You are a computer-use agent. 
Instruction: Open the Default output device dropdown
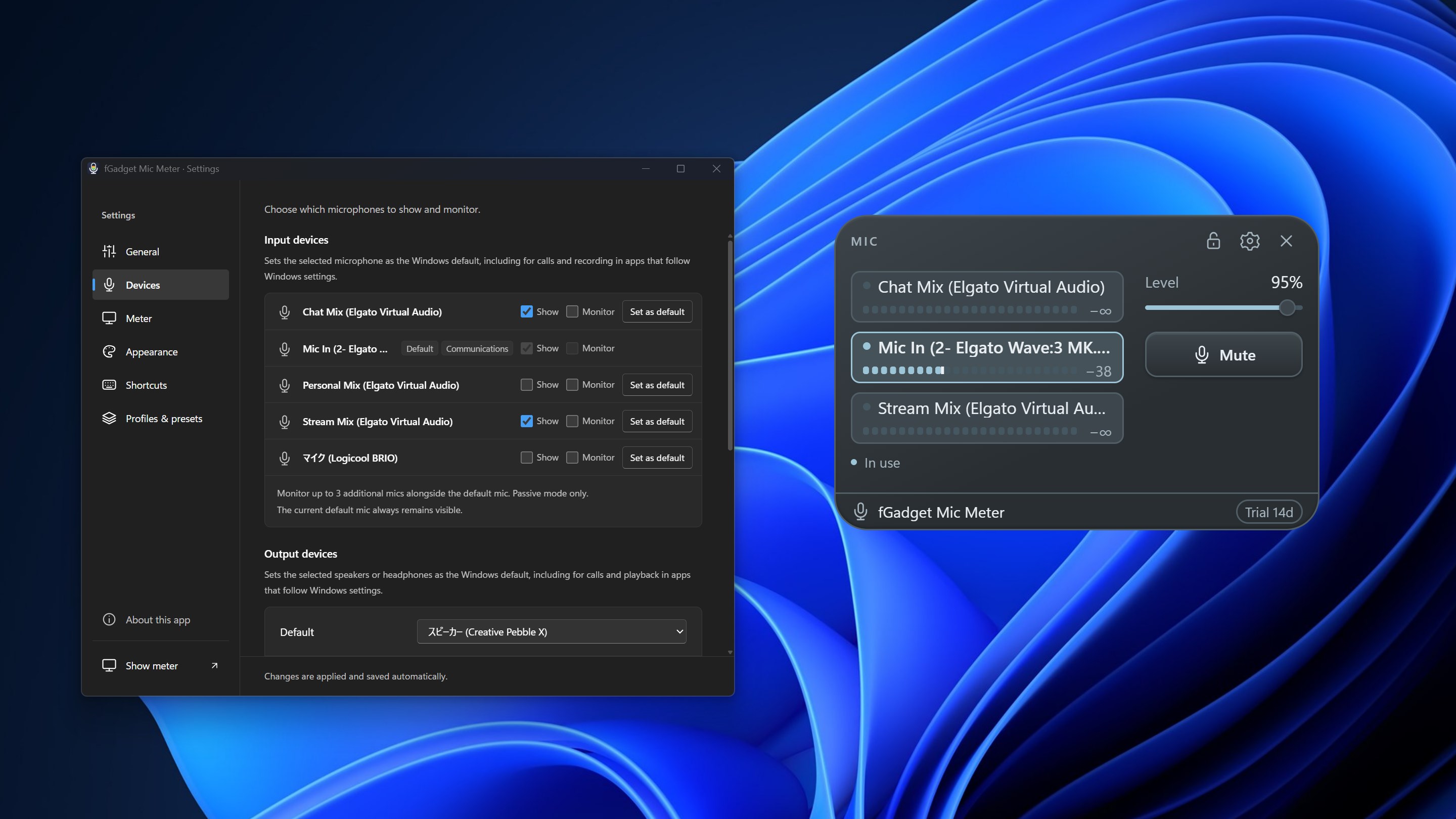(551, 631)
